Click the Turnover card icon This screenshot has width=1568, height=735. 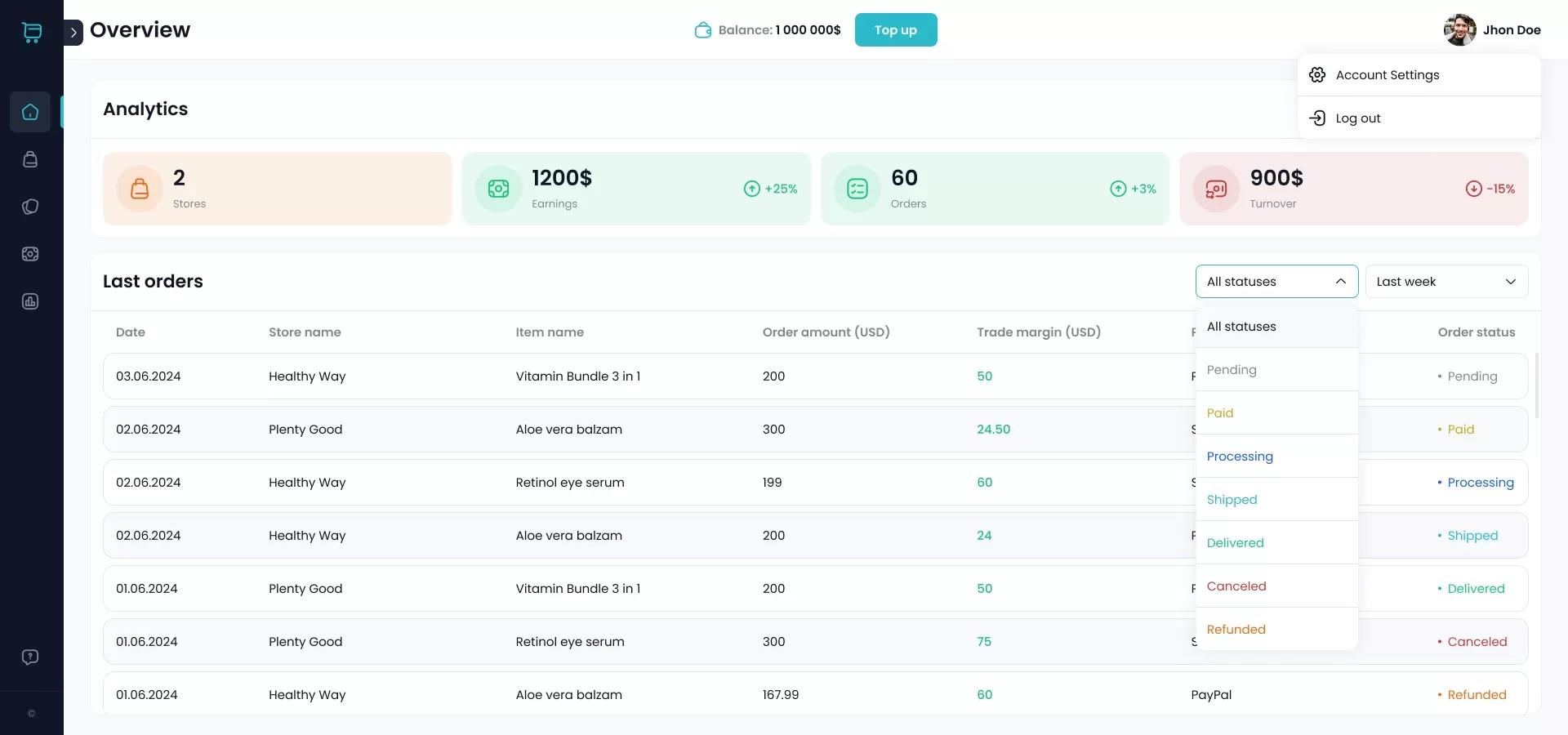(x=1216, y=189)
